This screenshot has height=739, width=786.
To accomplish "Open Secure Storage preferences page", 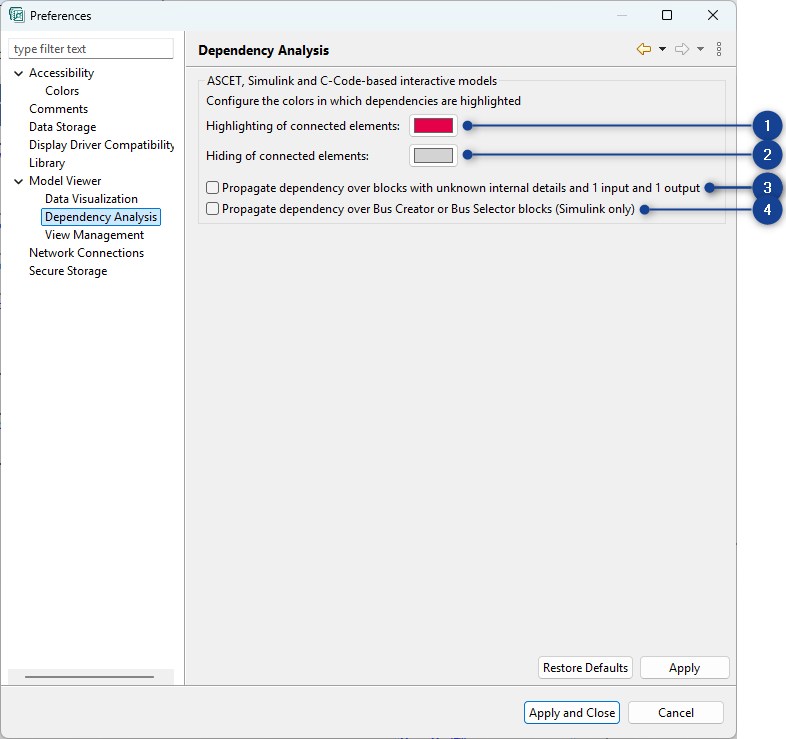I will pos(68,271).
